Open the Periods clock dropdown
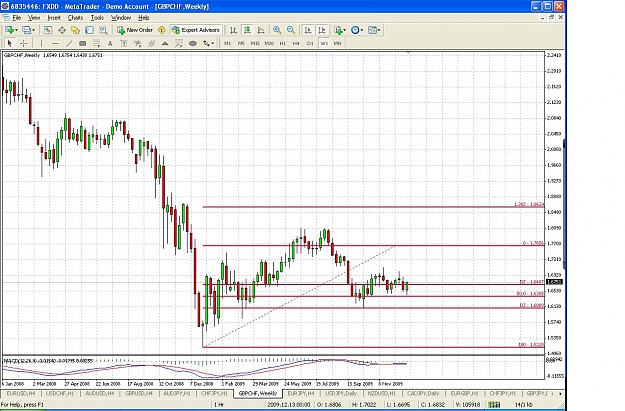 tap(357, 30)
